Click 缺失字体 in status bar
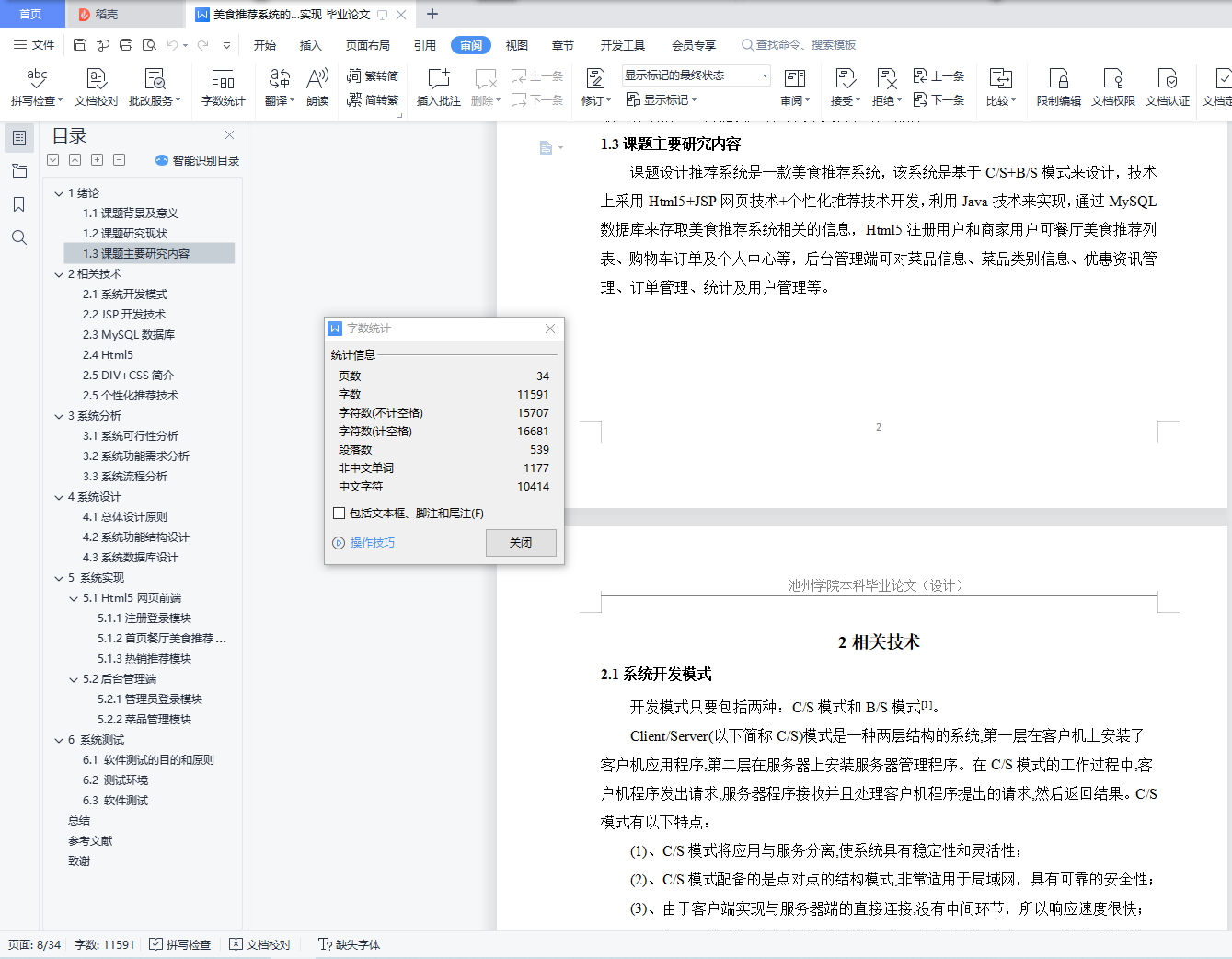The width and height of the screenshot is (1232, 959). (x=349, y=944)
